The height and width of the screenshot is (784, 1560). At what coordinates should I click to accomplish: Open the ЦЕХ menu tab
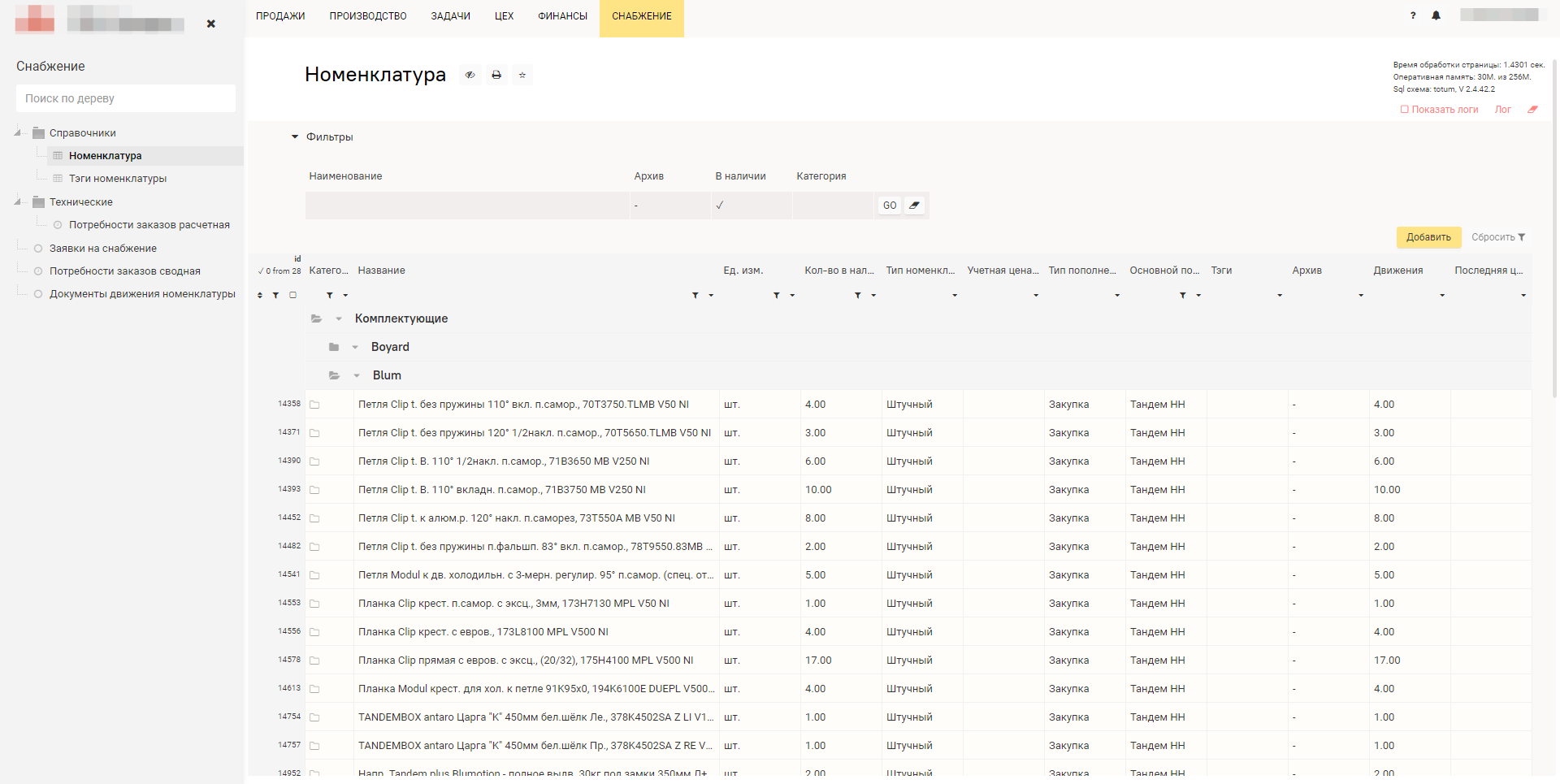(504, 16)
